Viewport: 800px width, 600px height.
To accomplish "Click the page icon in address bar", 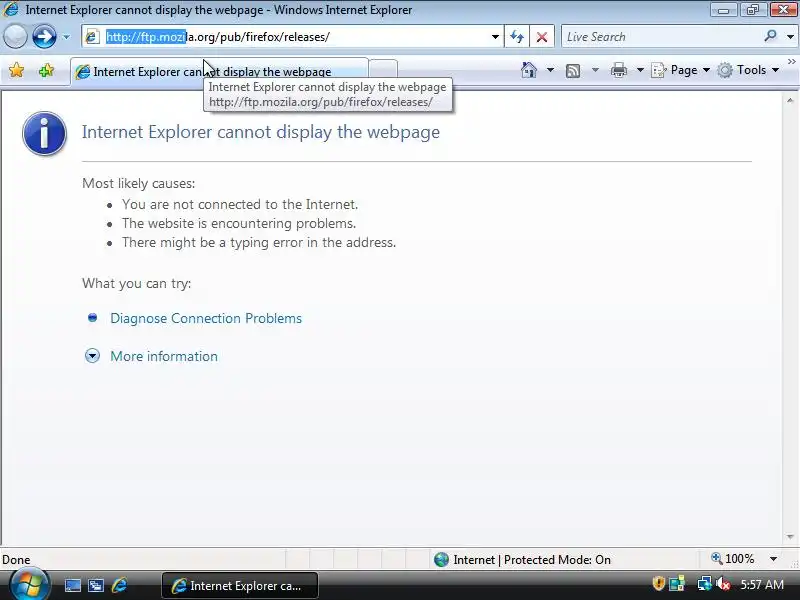I will pos(92,37).
